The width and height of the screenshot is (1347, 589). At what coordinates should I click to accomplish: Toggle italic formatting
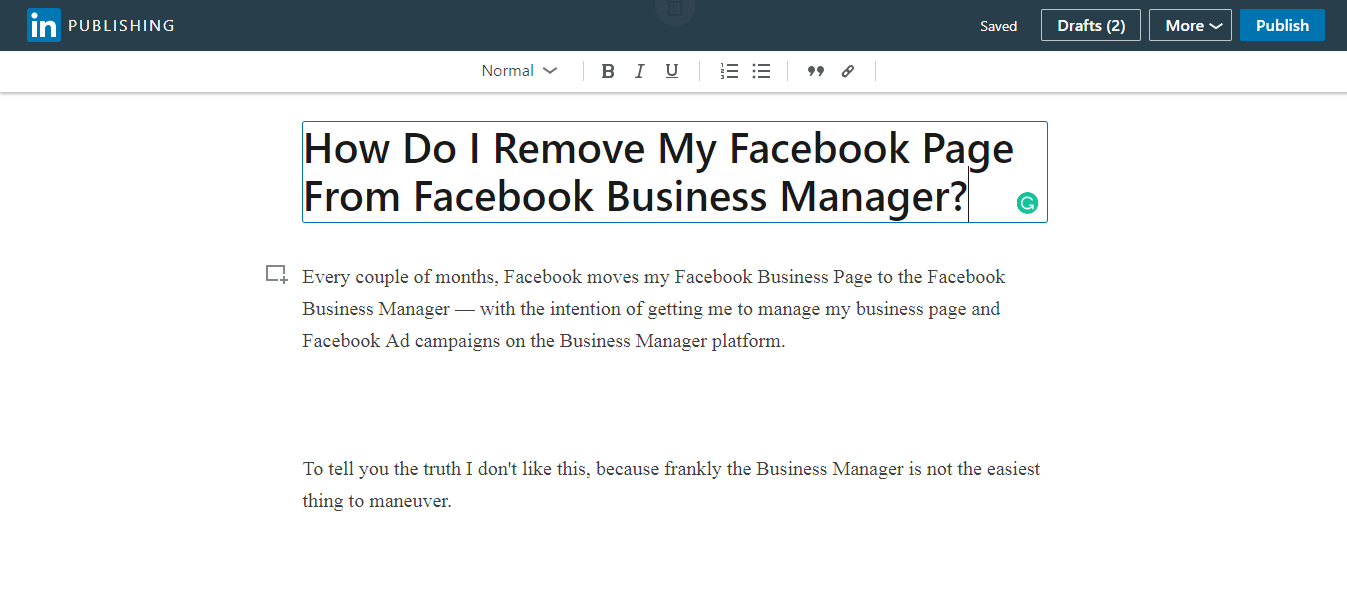coord(640,71)
